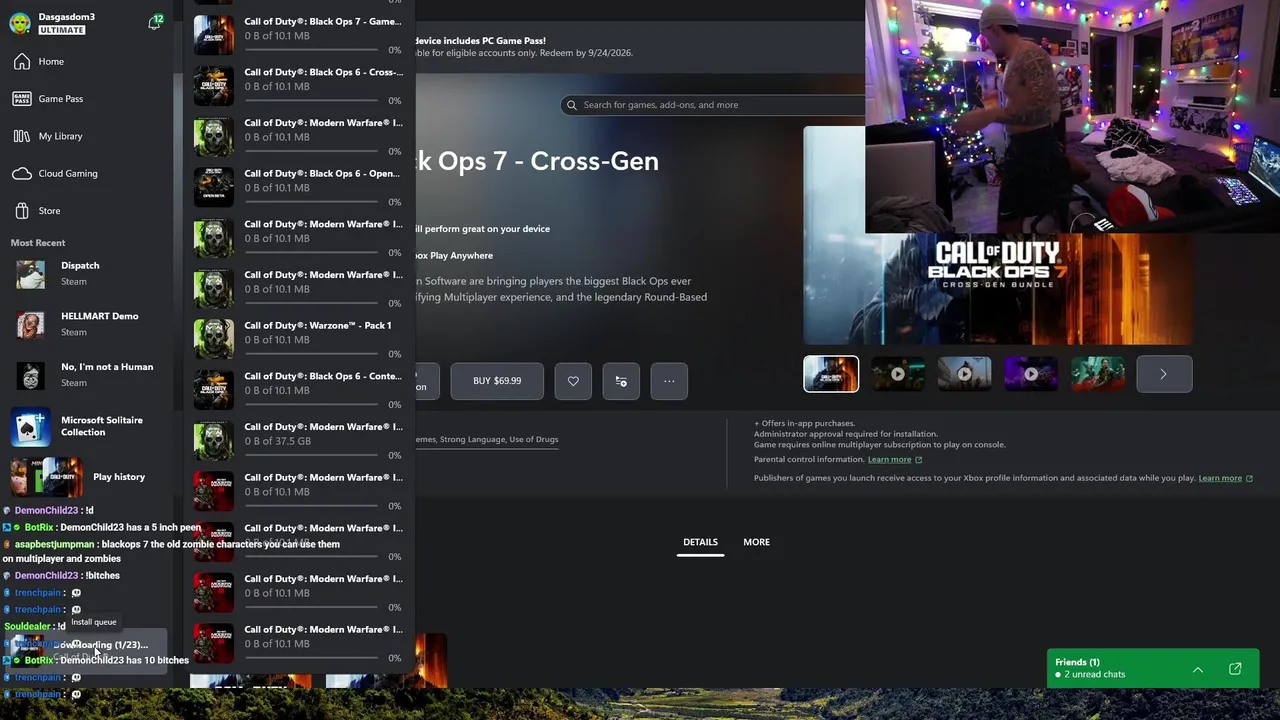Show next media thumbnails arrow
1280x720 pixels.
[x=1164, y=374]
